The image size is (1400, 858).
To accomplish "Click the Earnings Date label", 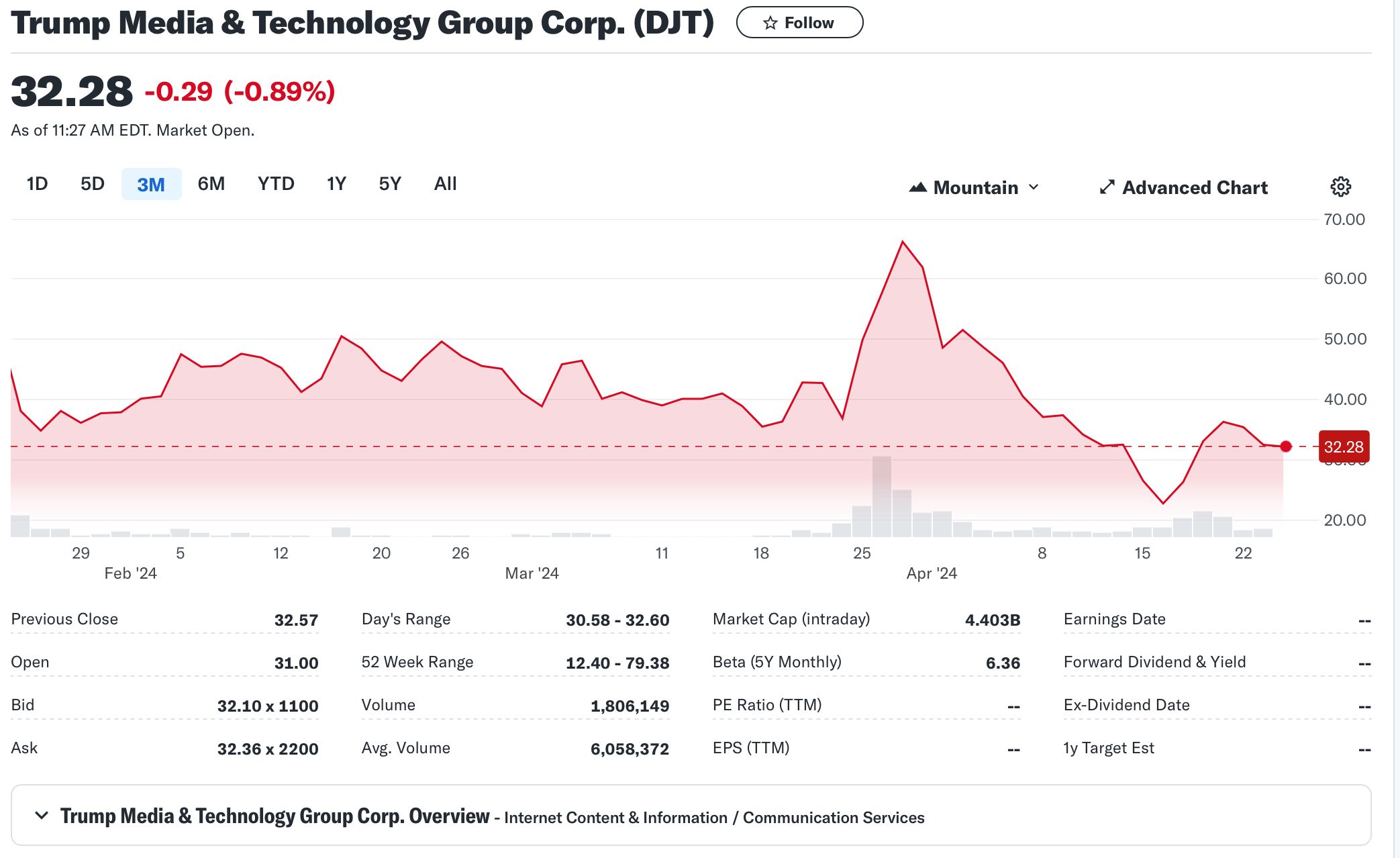I will click(1115, 619).
